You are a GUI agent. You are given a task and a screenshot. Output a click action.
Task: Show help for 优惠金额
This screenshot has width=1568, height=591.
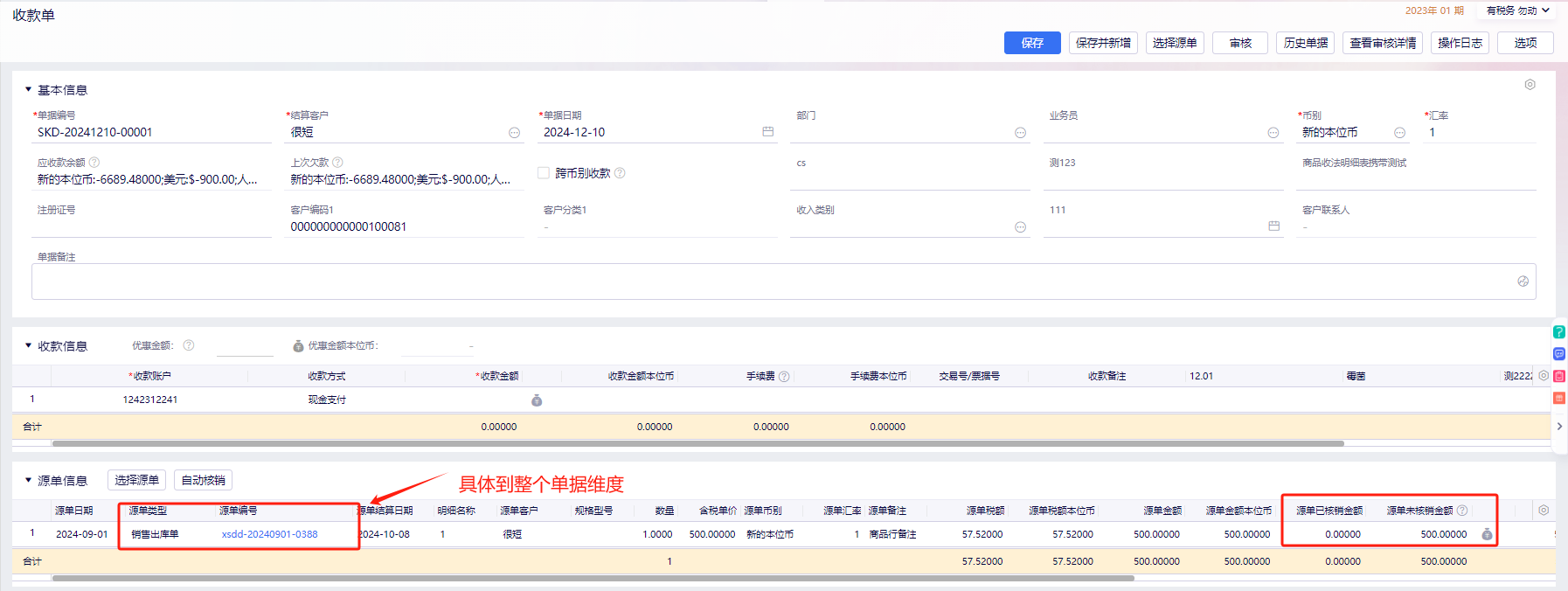[x=189, y=345]
